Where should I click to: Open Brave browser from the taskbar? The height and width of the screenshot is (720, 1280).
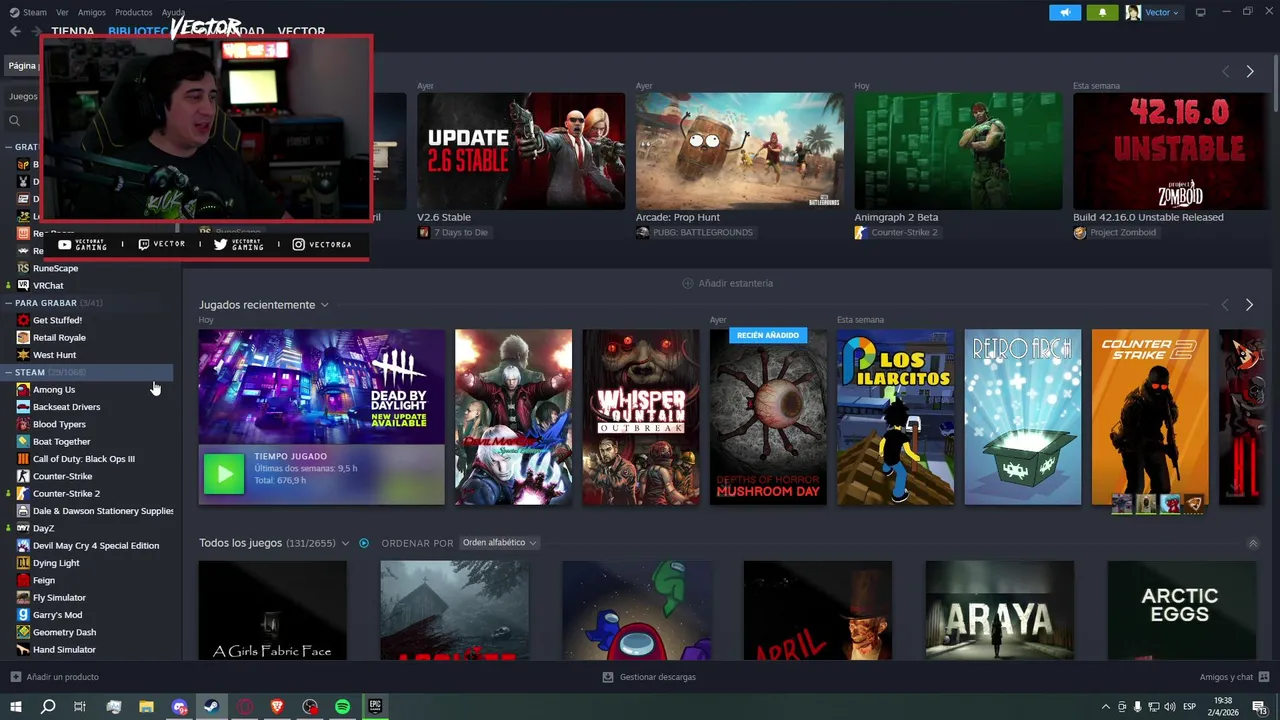277,707
